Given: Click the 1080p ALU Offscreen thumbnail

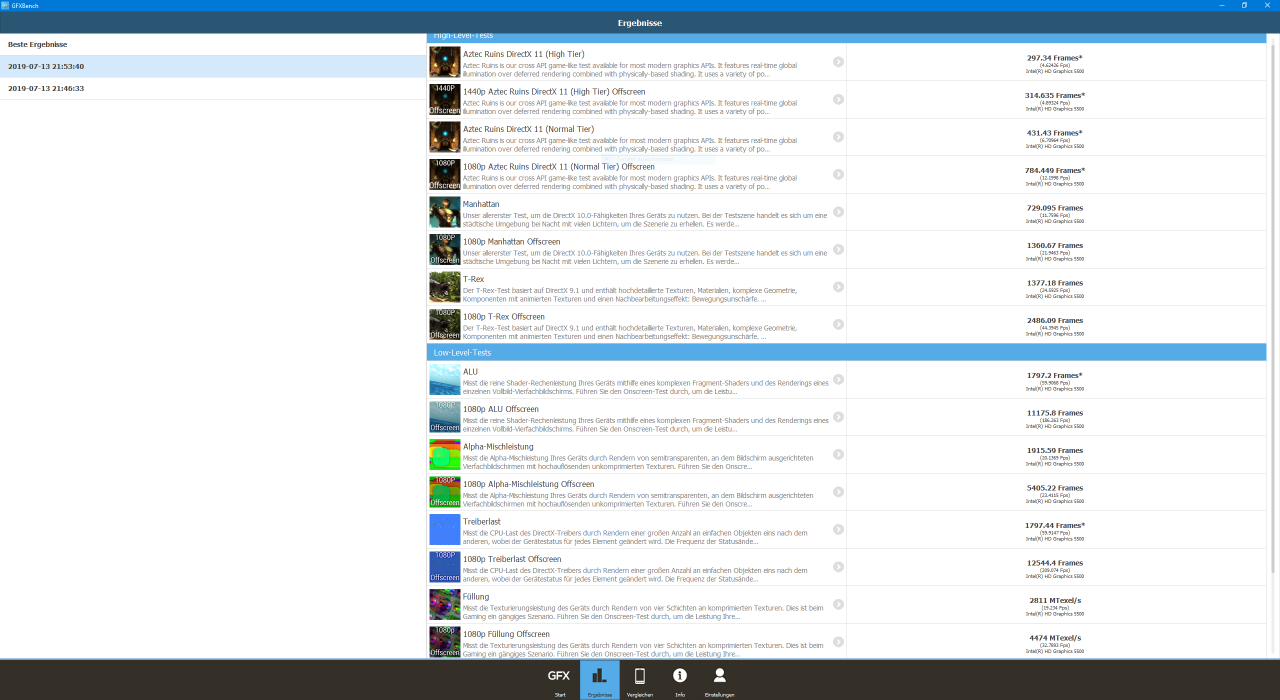Looking at the screenshot, I should 445,417.
